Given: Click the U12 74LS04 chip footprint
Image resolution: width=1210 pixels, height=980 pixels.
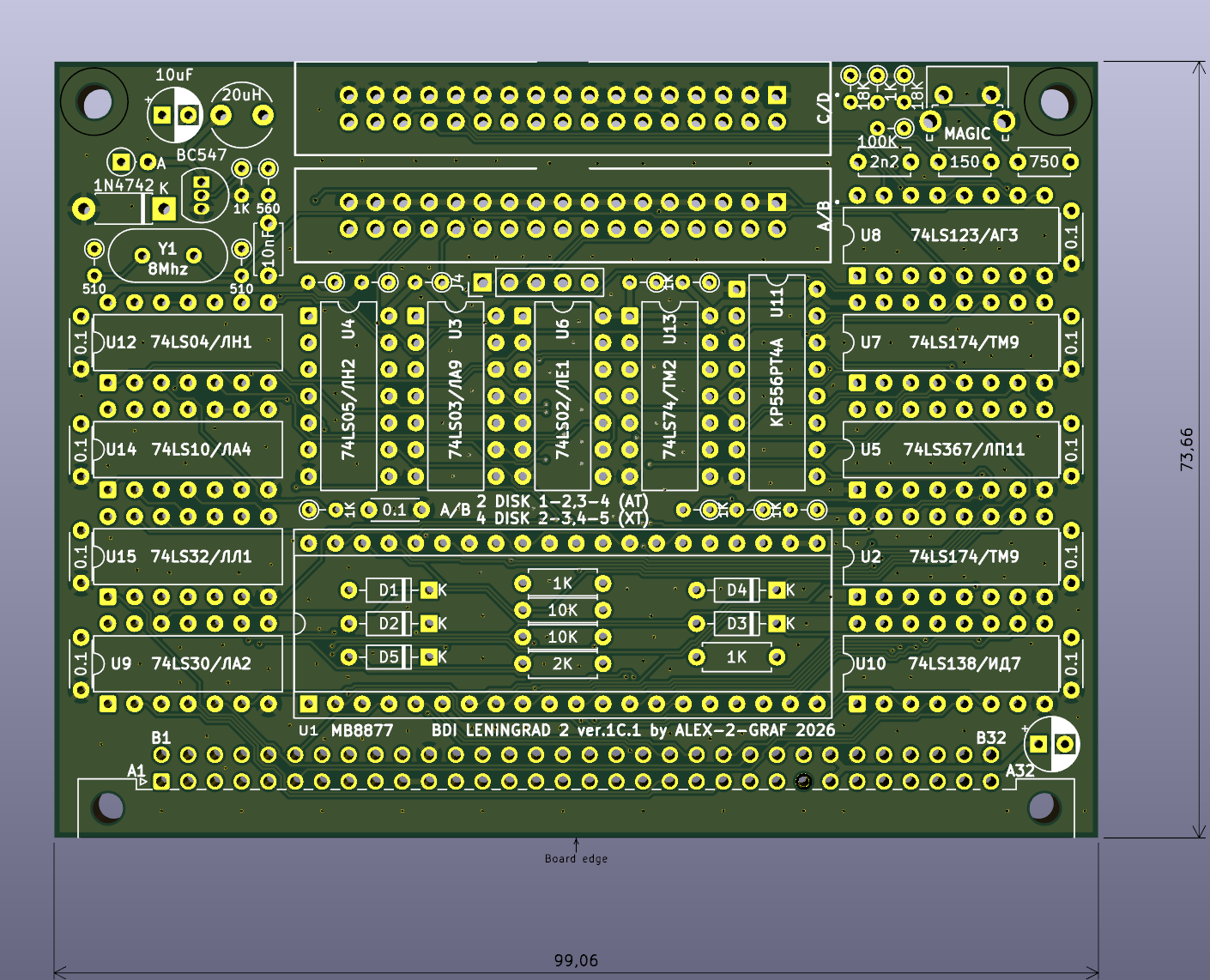Looking at the screenshot, I should [x=187, y=342].
